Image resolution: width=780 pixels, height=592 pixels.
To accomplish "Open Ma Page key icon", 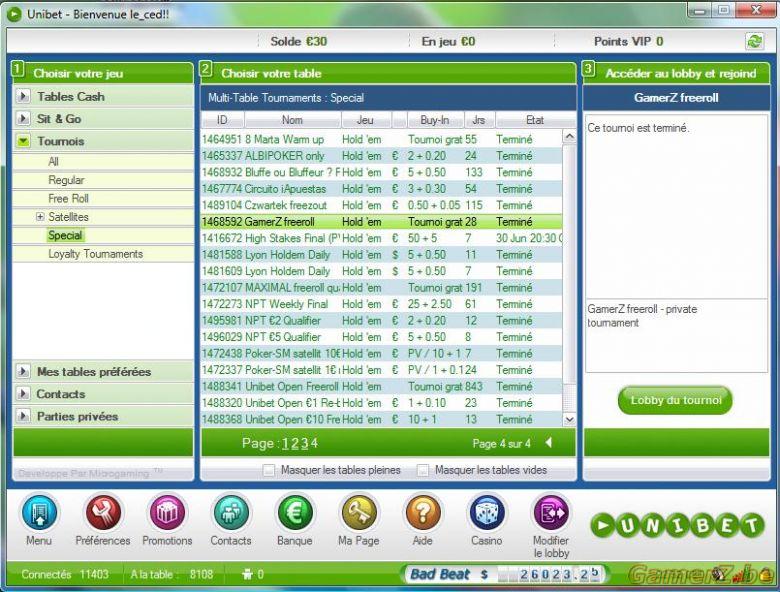I will (359, 512).
